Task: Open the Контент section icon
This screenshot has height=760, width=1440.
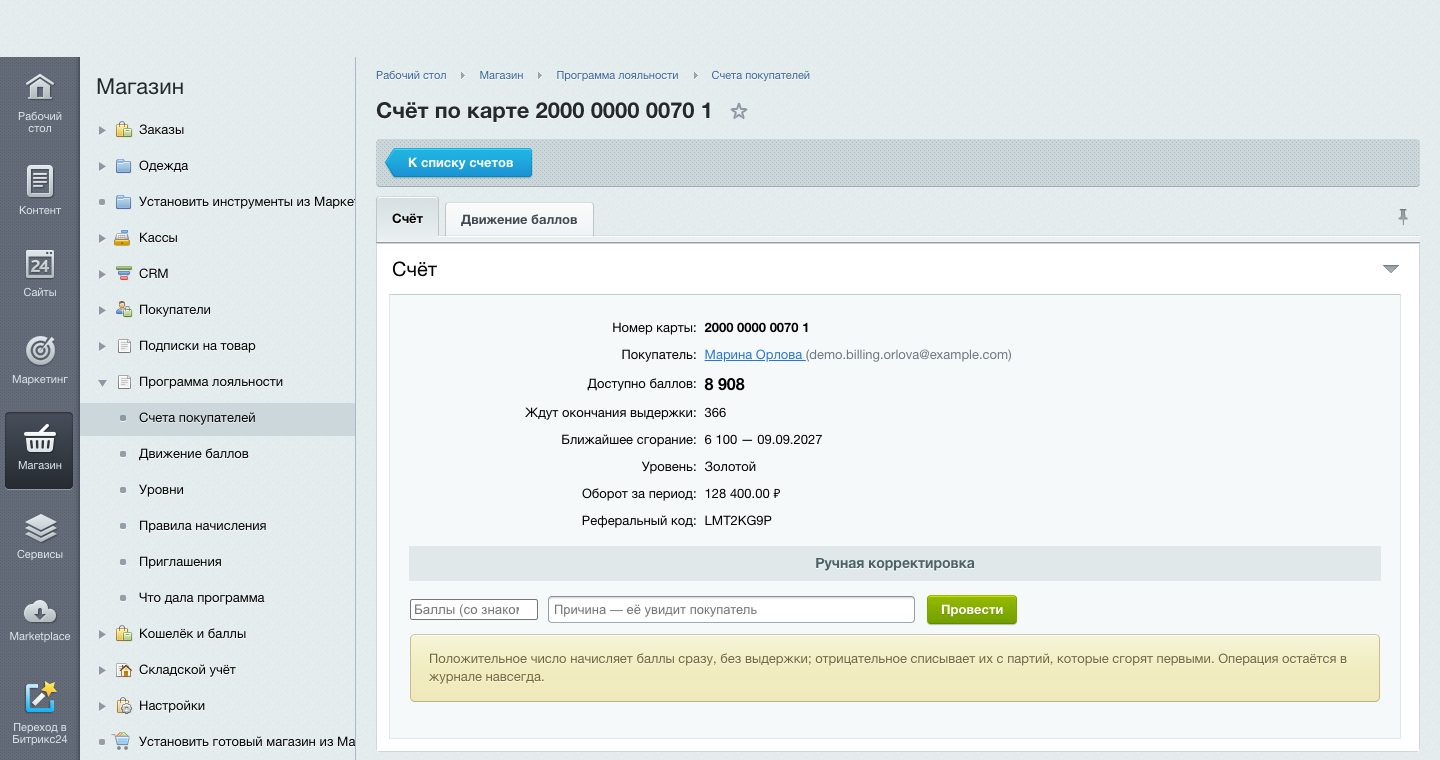Action: (x=39, y=181)
